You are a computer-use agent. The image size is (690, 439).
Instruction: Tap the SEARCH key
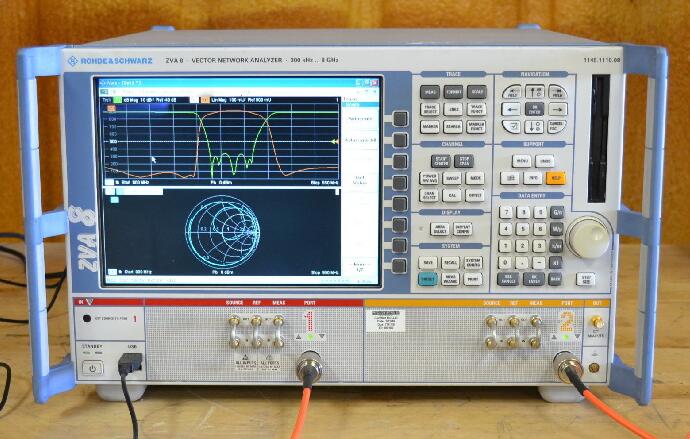point(453,127)
